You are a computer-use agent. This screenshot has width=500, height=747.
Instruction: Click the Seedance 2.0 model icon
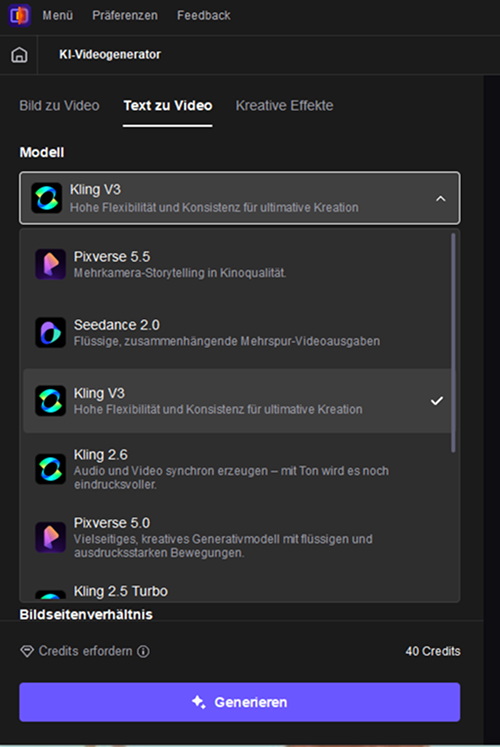pos(50,332)
